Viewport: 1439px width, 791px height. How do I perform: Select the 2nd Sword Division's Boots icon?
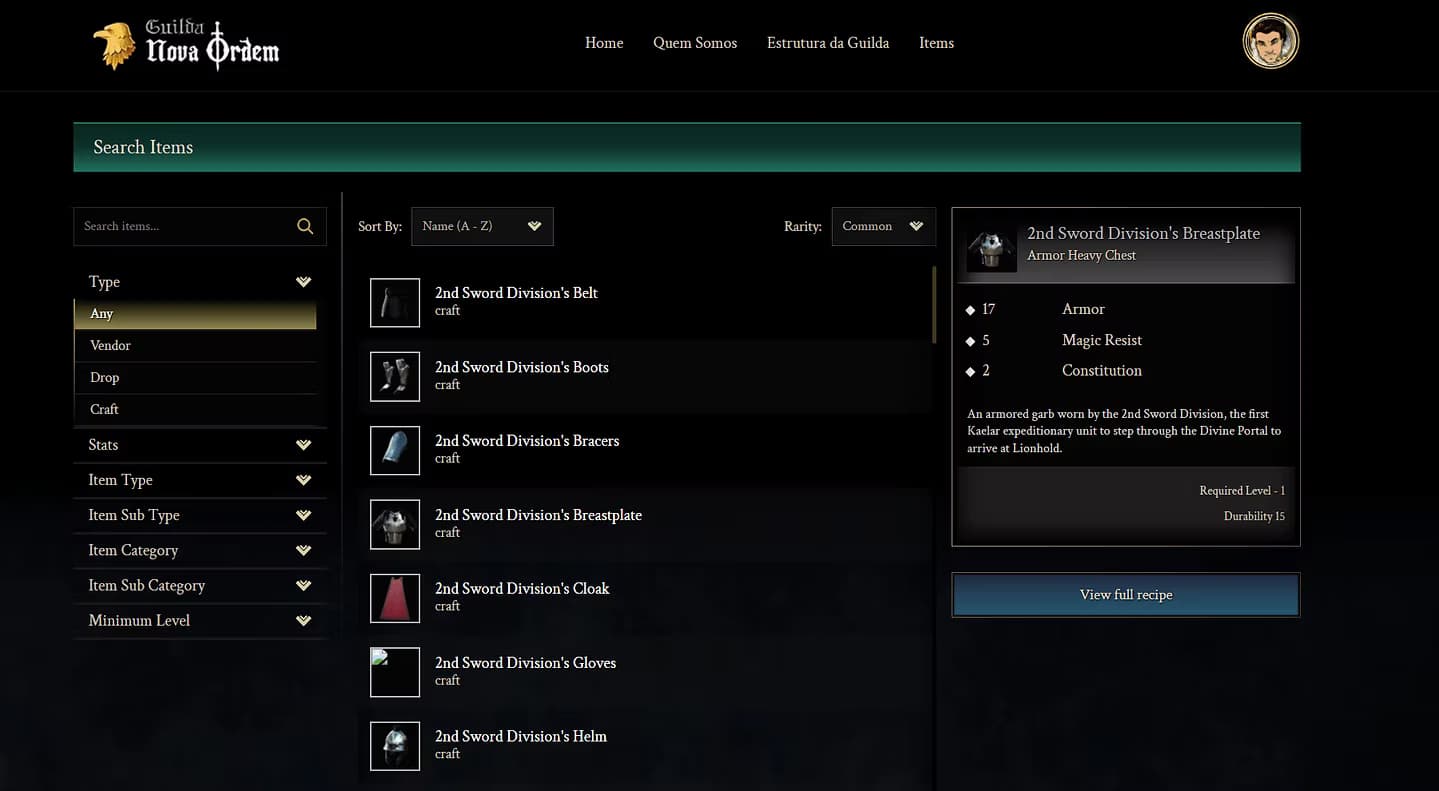pyautogui.click(x=395, y=377)
